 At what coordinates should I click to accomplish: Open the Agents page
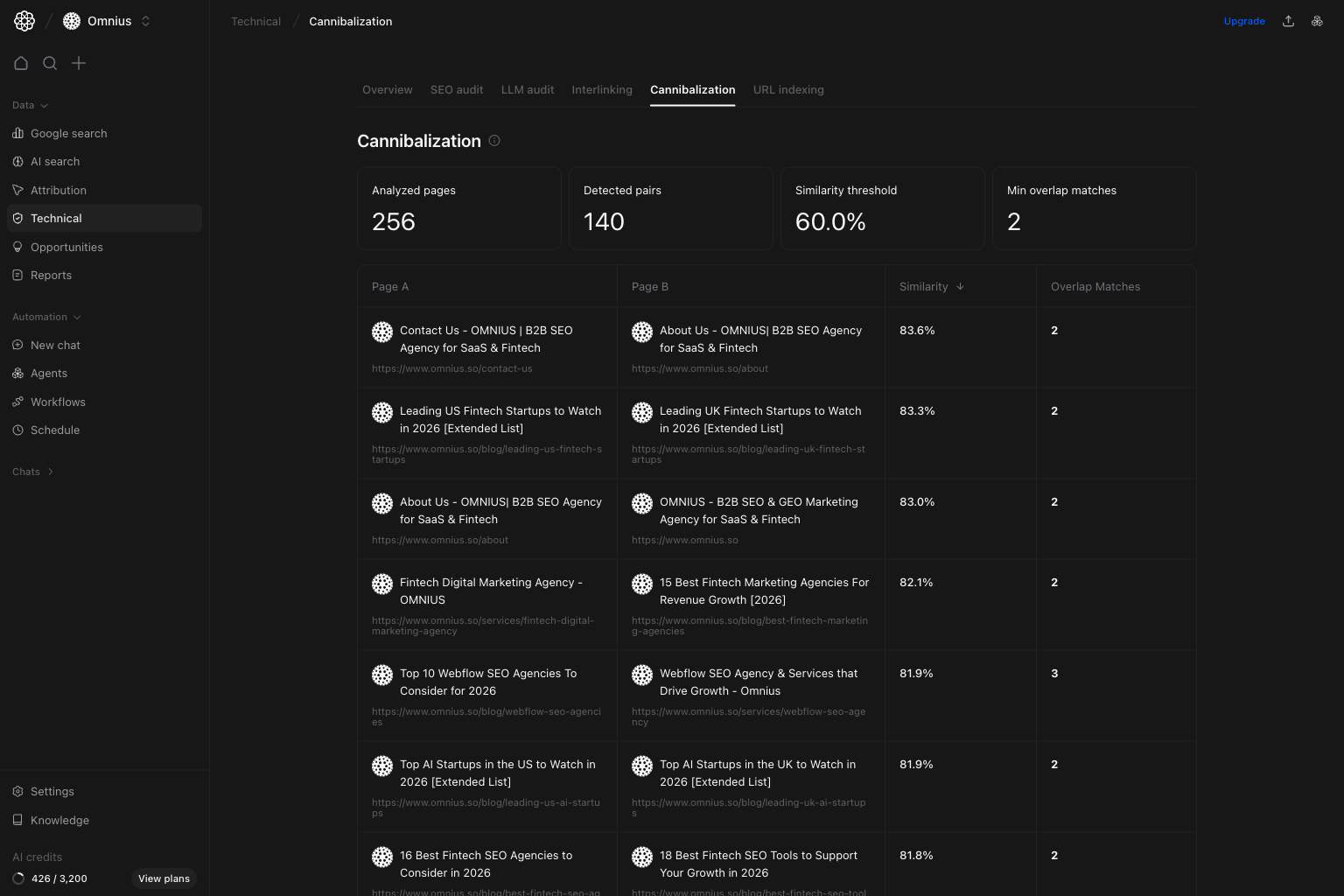pos(104,373)
